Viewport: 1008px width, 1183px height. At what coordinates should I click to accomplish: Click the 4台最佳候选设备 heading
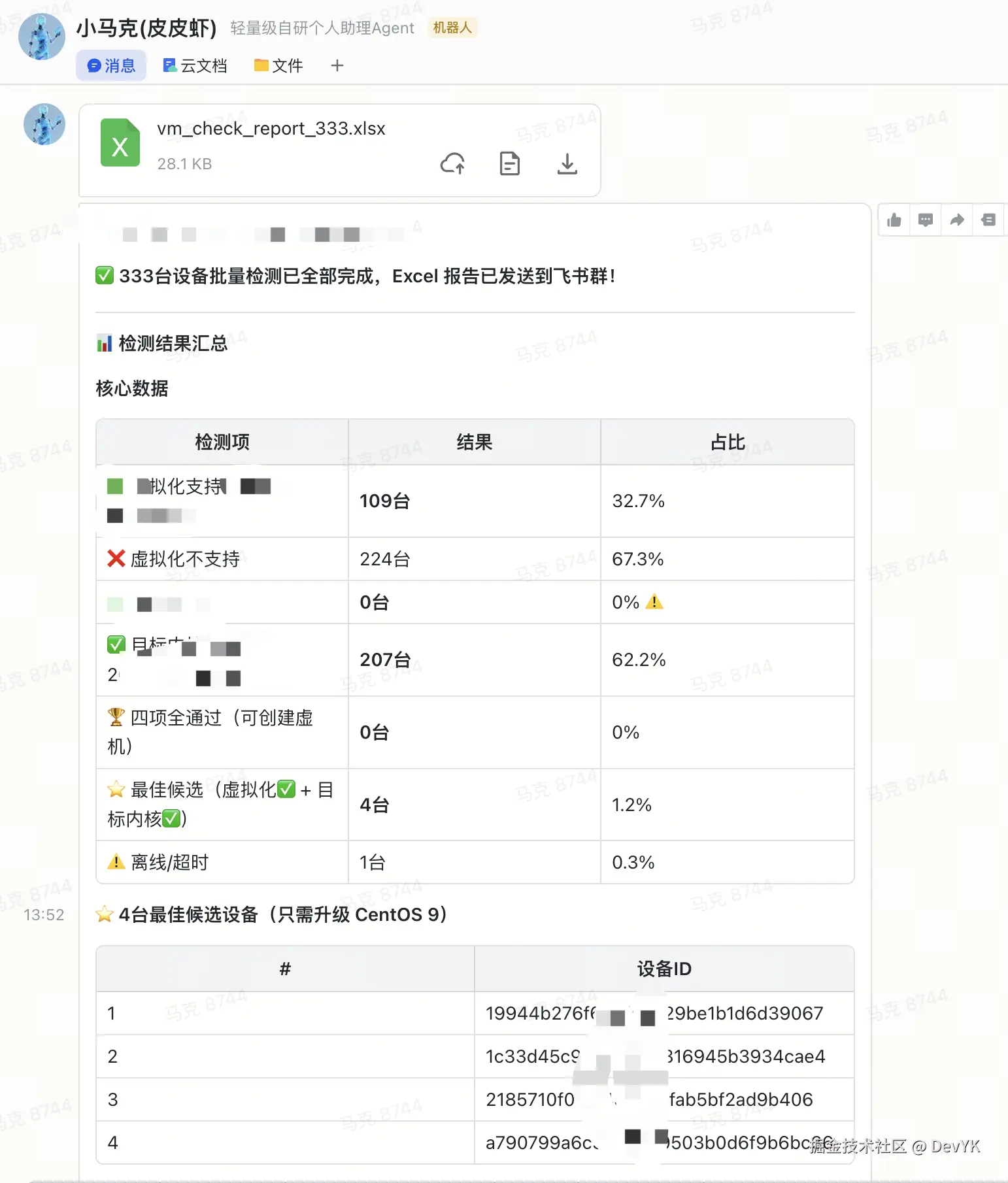coord(272,914)
